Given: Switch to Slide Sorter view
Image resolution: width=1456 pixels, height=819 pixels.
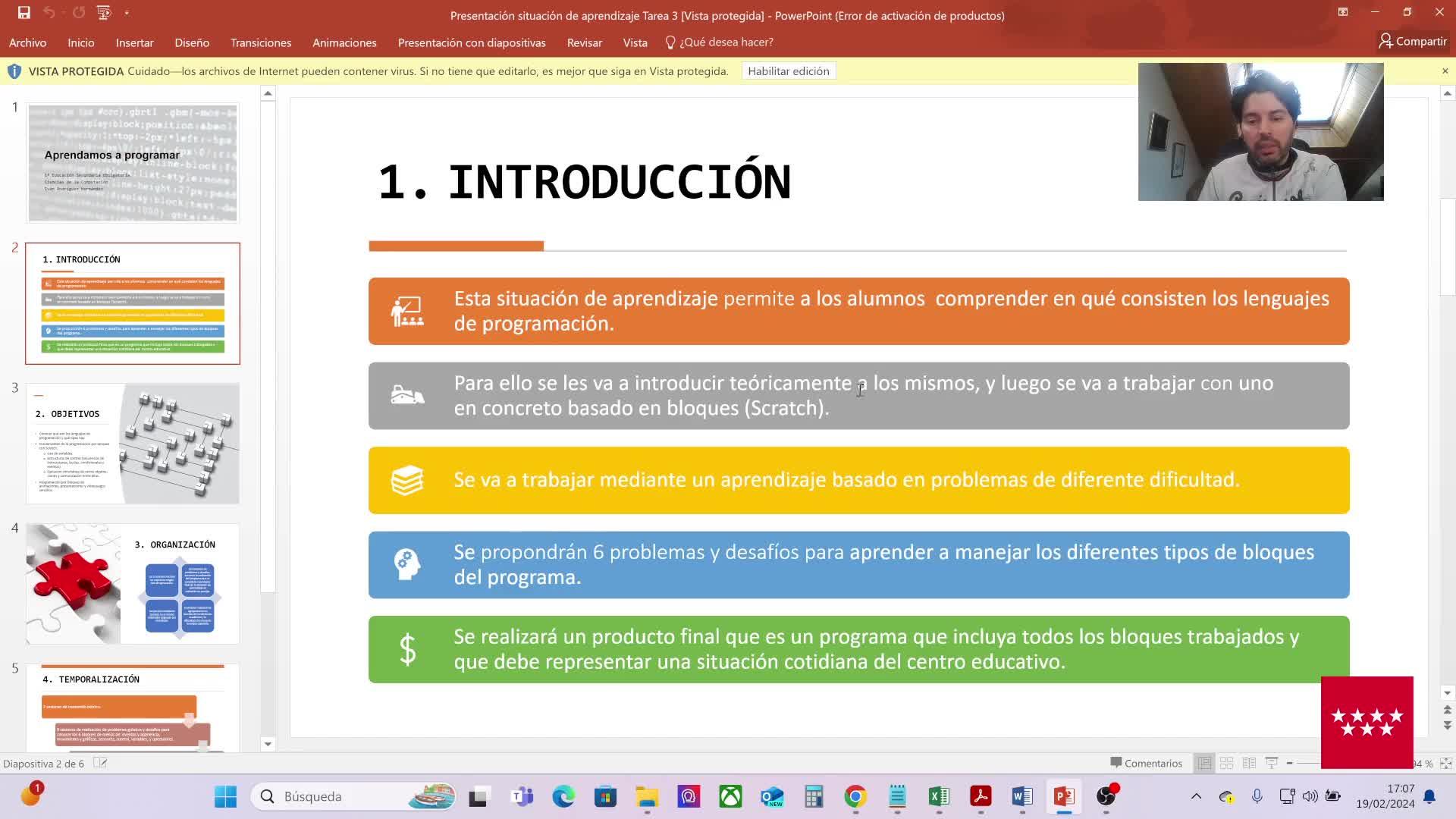Looking at the screenshot, I should pos(1226,763).
